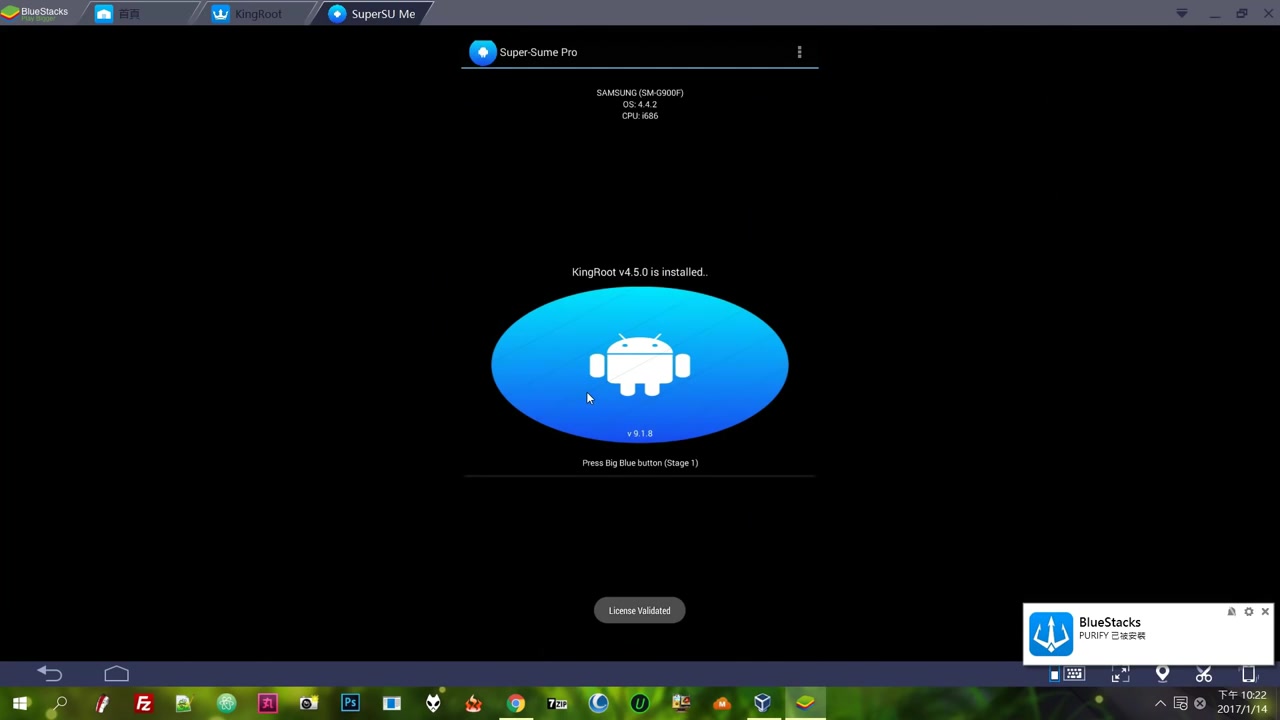This screenshot has height=720, width=1280.
Task: Open the BlueStacks location pin tool
Action: tap(1162, 675)
